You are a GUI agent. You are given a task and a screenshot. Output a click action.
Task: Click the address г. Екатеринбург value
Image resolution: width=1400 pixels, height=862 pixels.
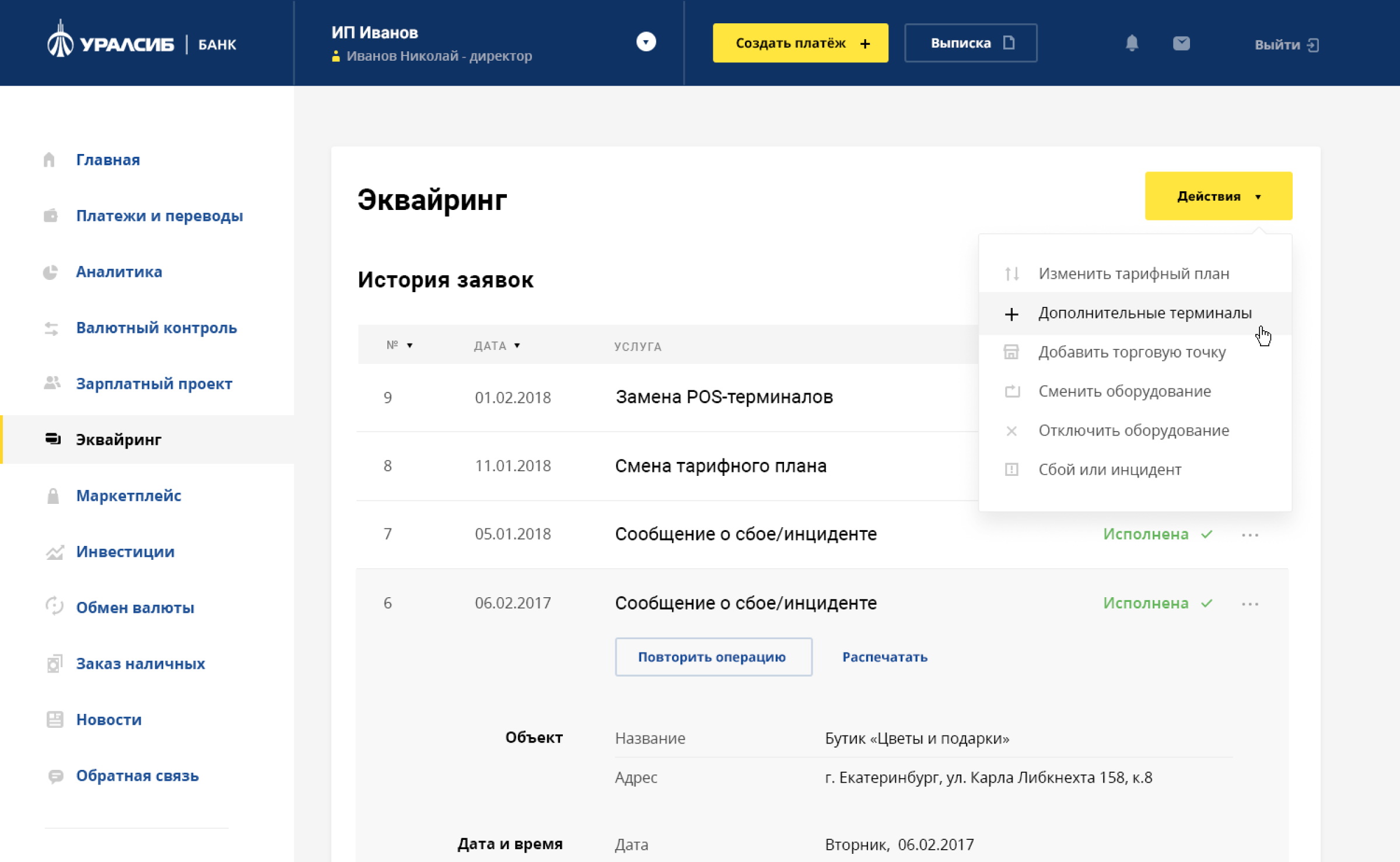(988, 777)
